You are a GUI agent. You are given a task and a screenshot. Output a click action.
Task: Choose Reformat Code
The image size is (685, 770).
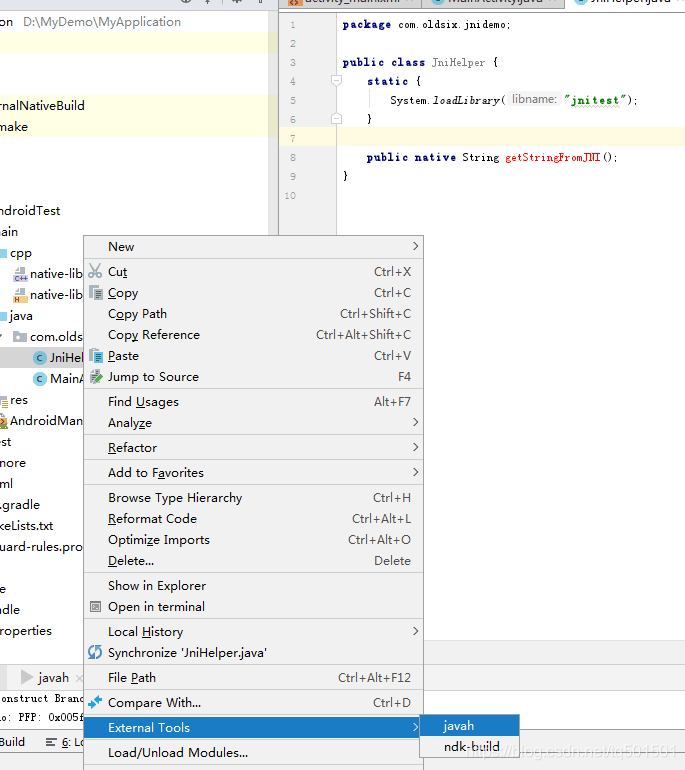point(253,519)
